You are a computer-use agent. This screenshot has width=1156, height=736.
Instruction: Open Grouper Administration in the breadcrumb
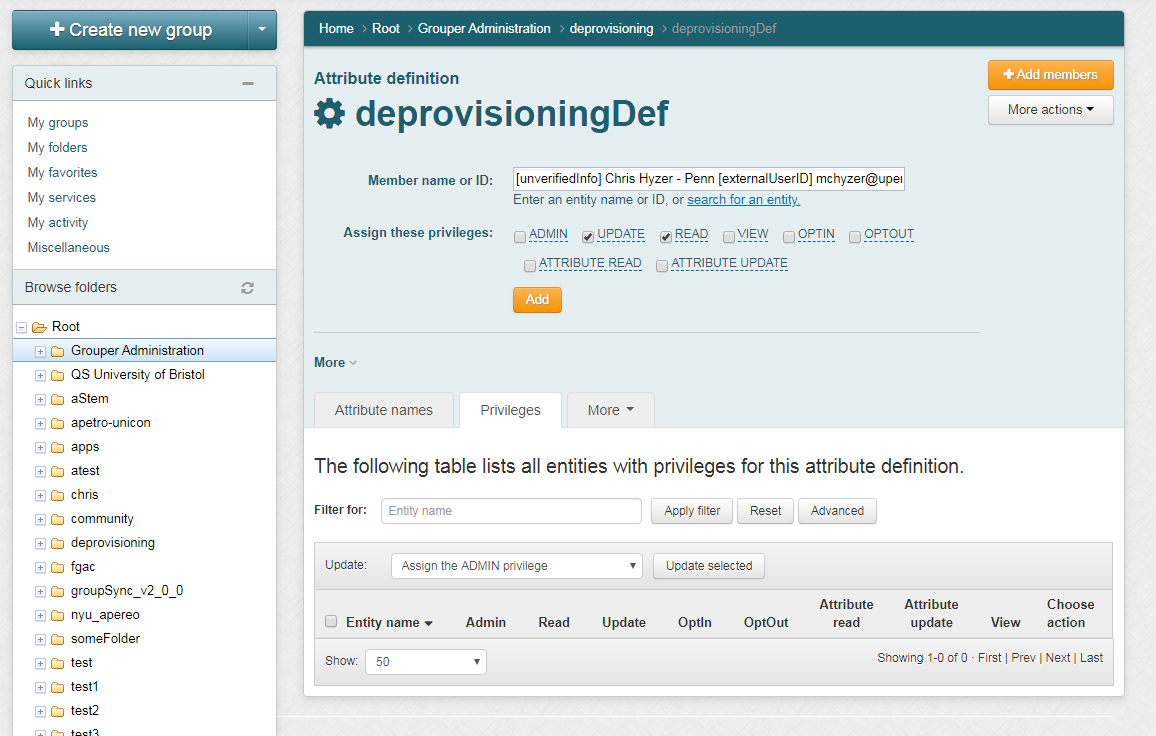pyautogui.click(x=484, y=29)
